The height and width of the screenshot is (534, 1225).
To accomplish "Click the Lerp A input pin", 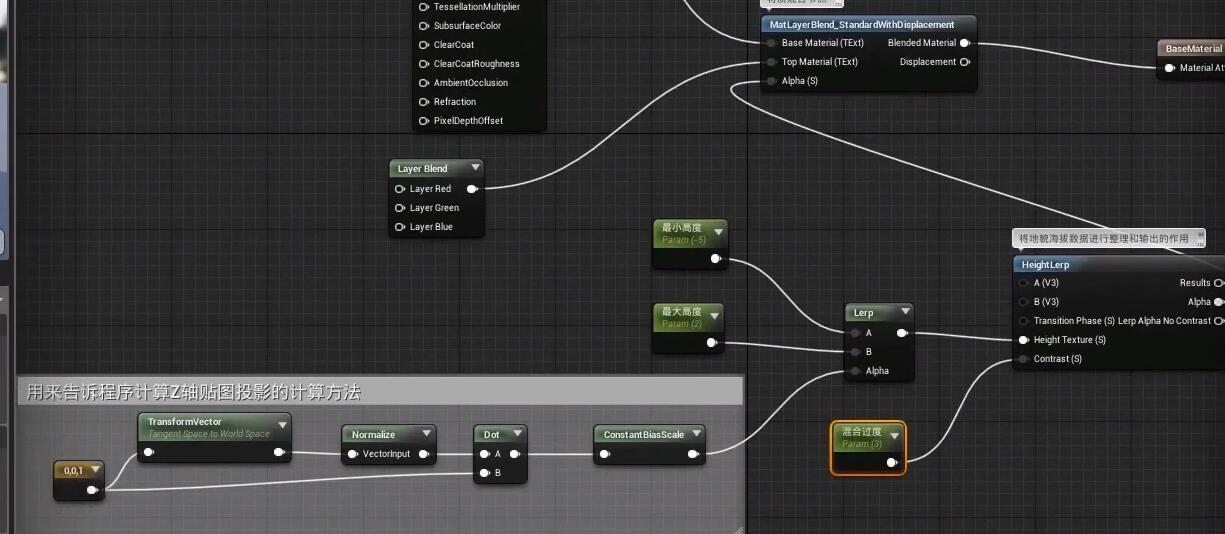I will [x=855, y=333].
